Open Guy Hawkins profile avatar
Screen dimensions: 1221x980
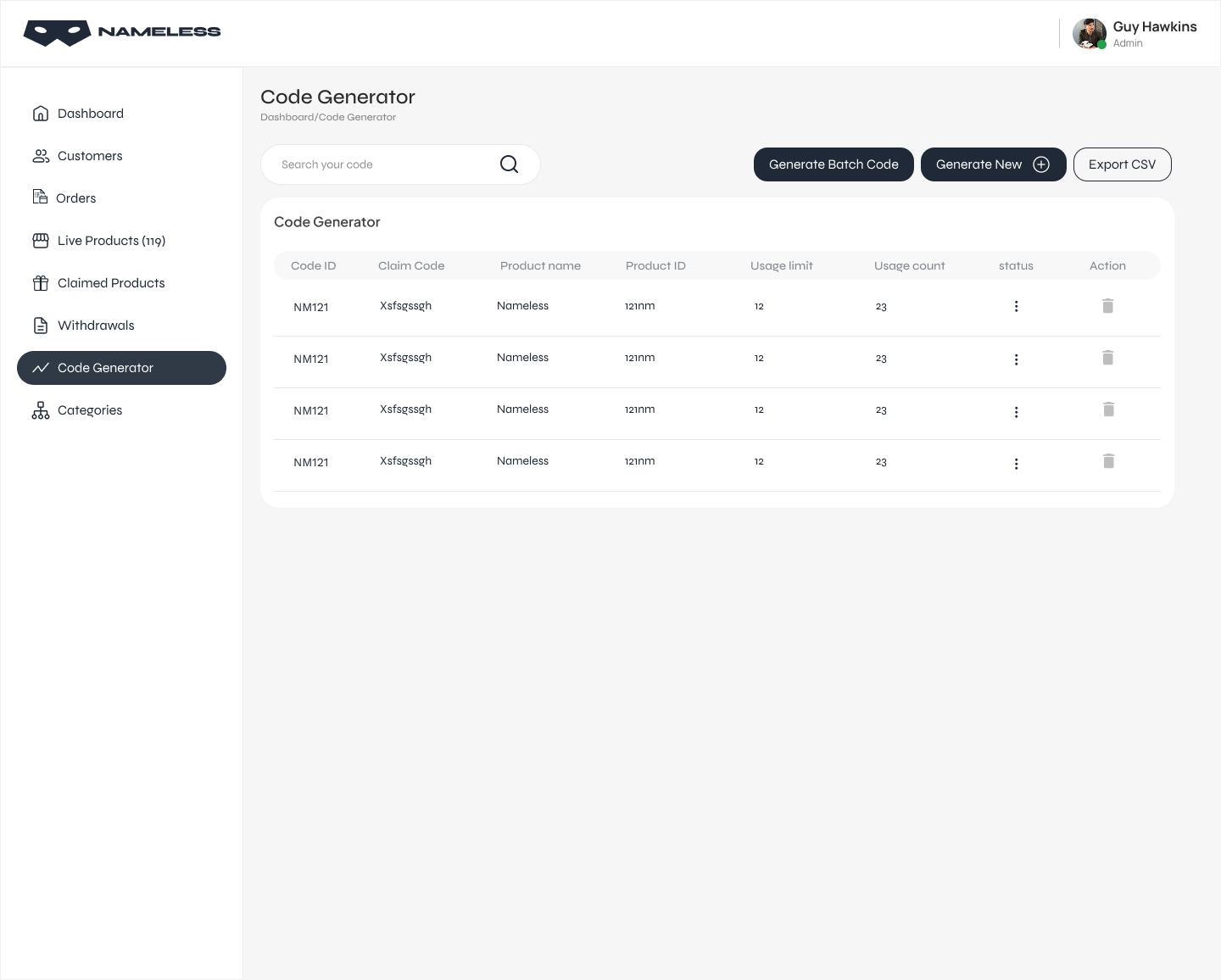pyautogui.click(x=1089, y=34)
